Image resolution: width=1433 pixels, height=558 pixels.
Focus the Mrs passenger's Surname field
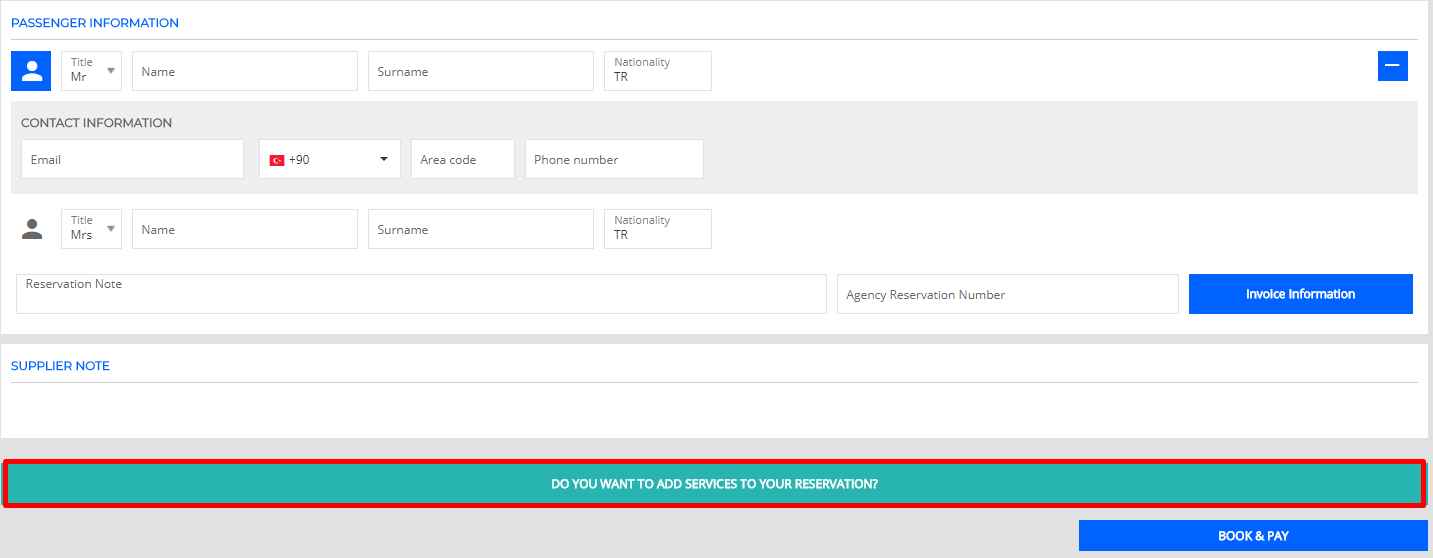click(480, 229)
